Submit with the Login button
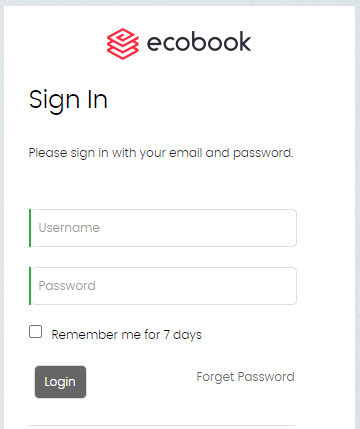Image resolution: width=360 pixels, height=429 pixels. [x=60, y=382]
